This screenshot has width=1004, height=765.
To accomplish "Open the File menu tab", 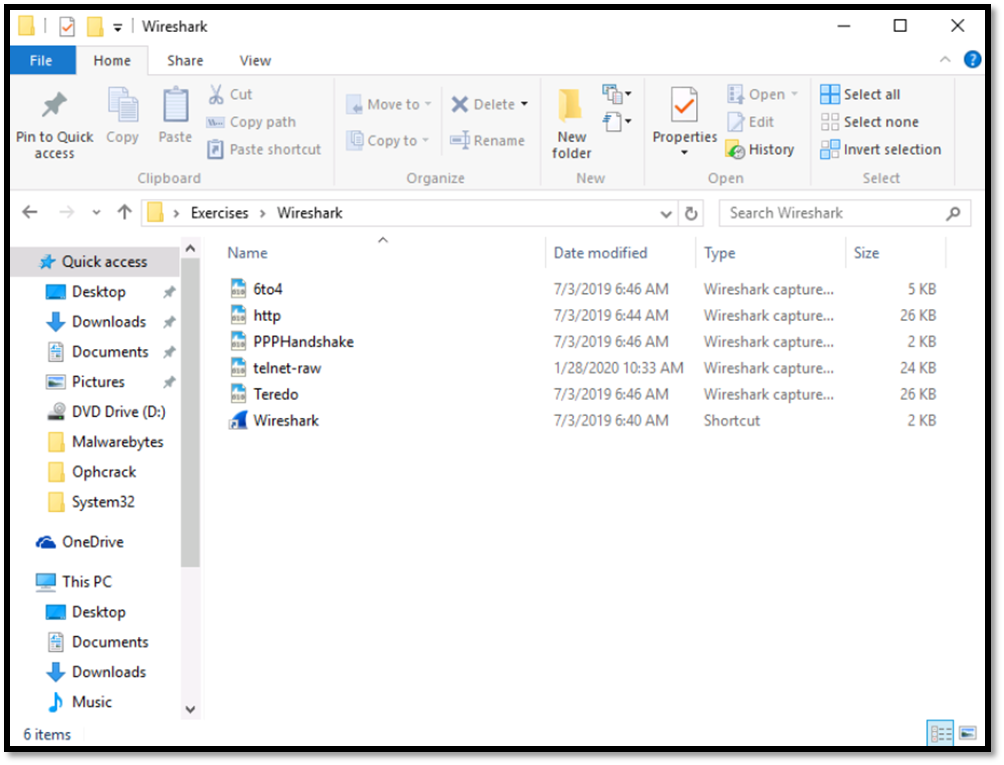I will 42,61.
